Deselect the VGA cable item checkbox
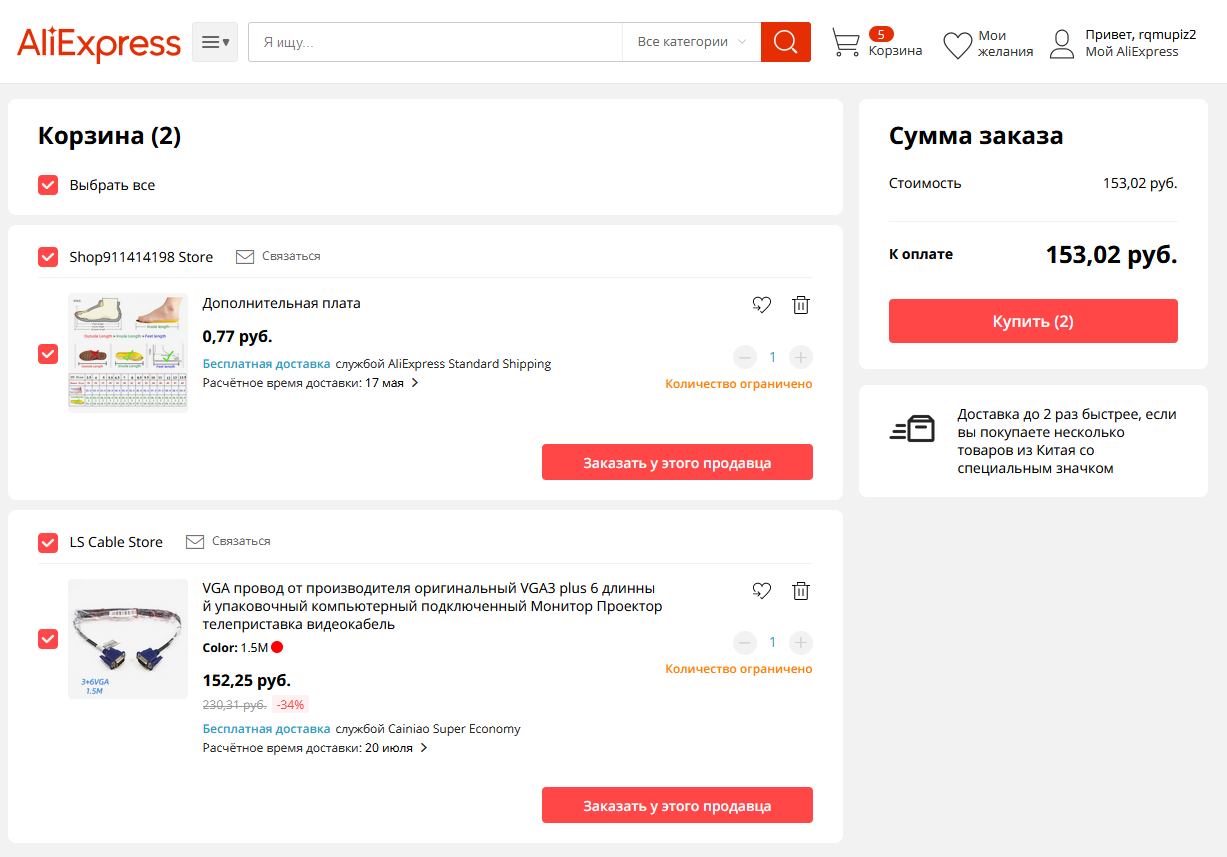The height and width of the screenshot is (857, 1227). (48, 639)
